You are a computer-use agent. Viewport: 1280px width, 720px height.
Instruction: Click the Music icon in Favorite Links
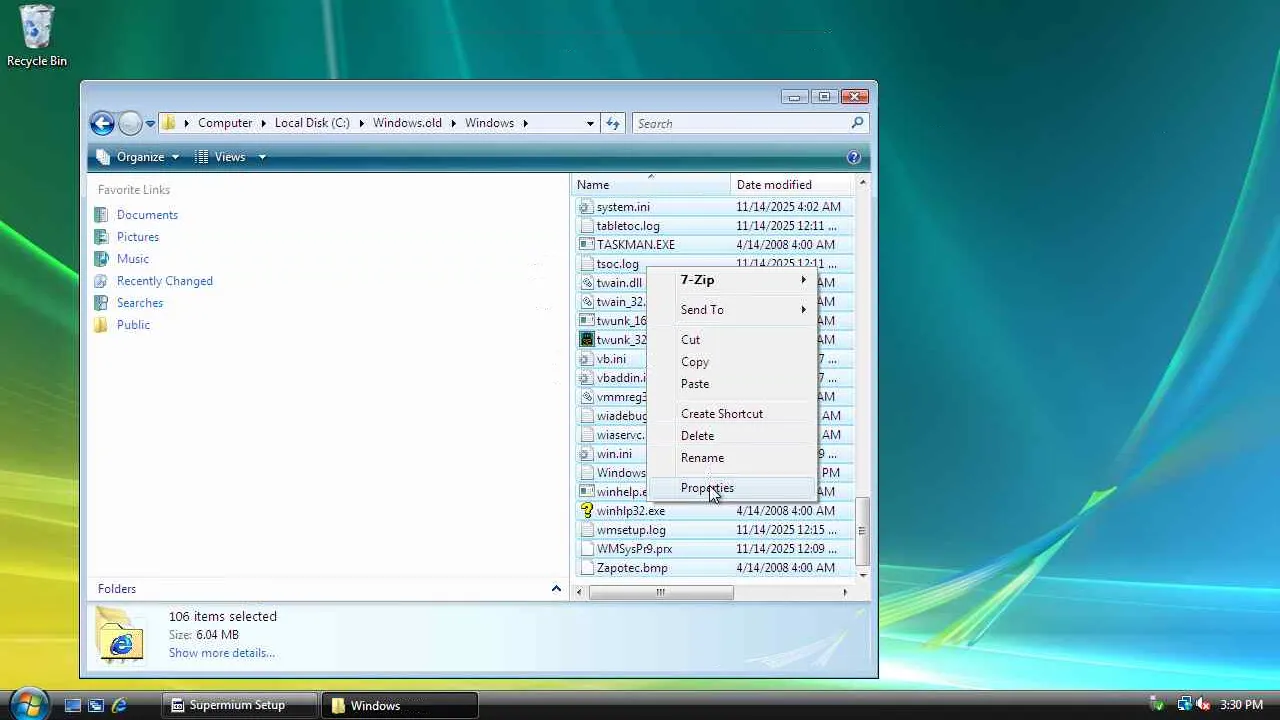tap(100, 259)
